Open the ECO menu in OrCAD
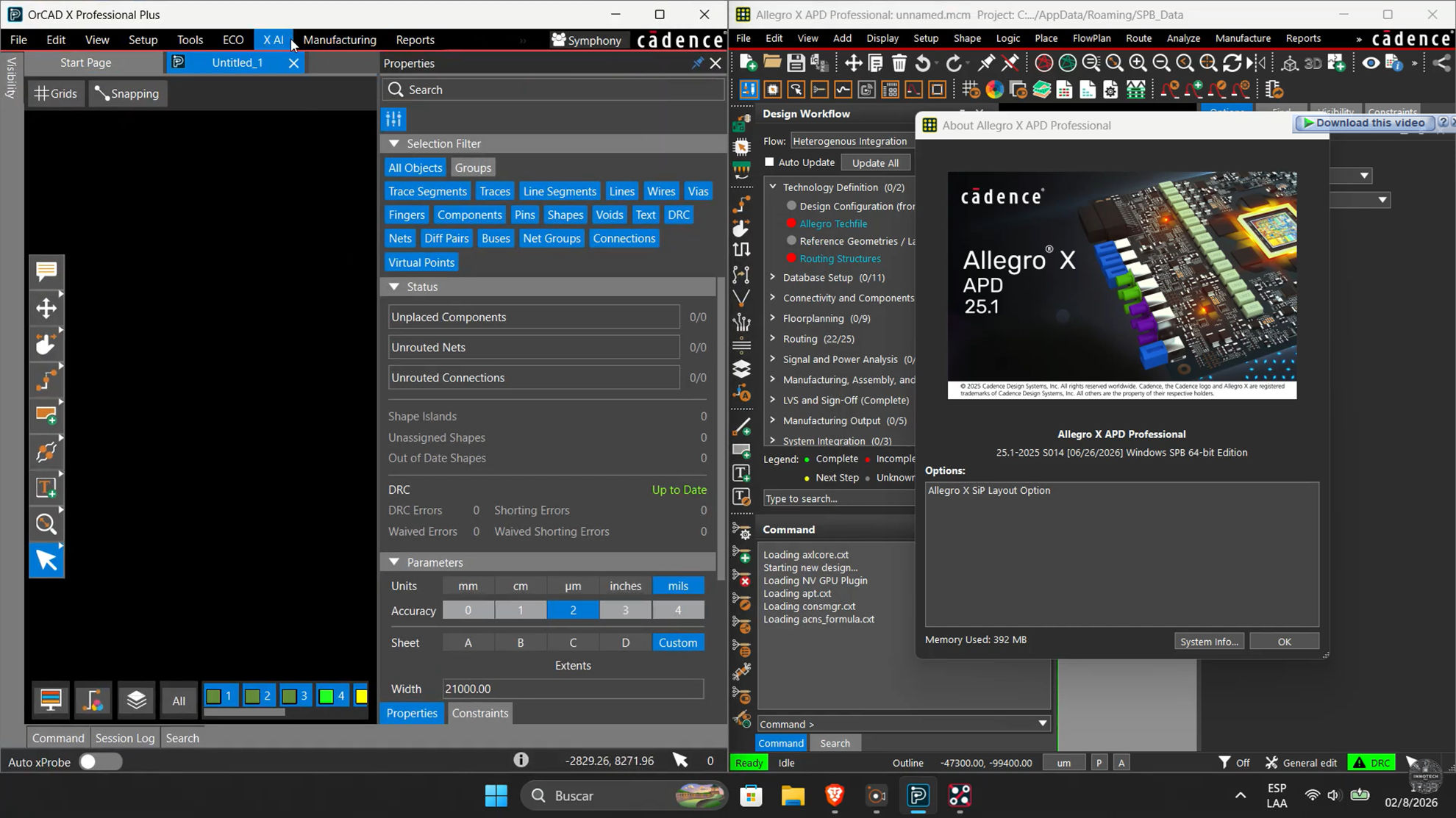Screen dimensions: 1456x818 click(233, 40)
